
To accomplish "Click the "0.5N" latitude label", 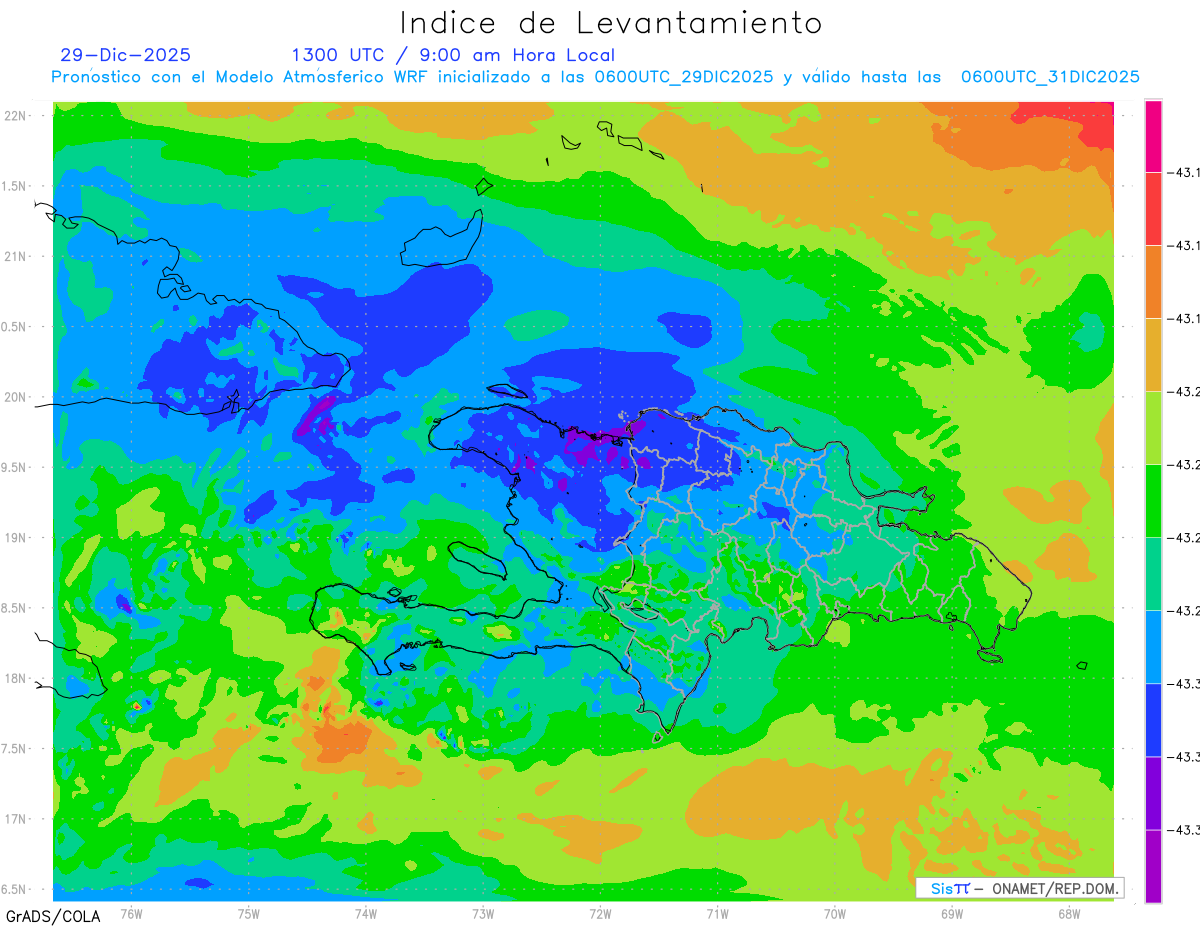I will (15, 327).
